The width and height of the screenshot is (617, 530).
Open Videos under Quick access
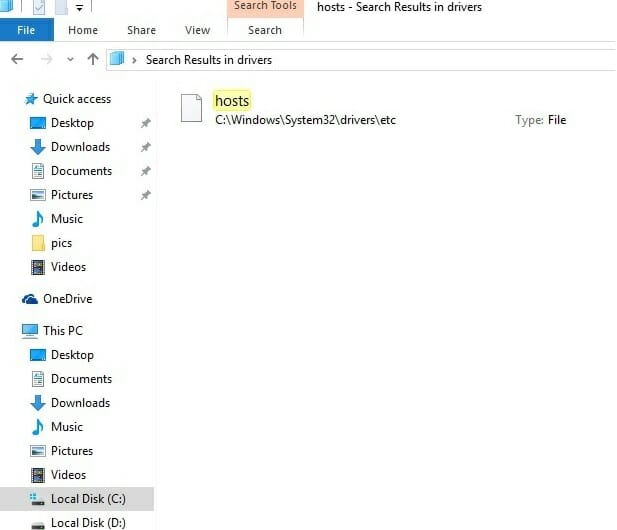(68, 267)
